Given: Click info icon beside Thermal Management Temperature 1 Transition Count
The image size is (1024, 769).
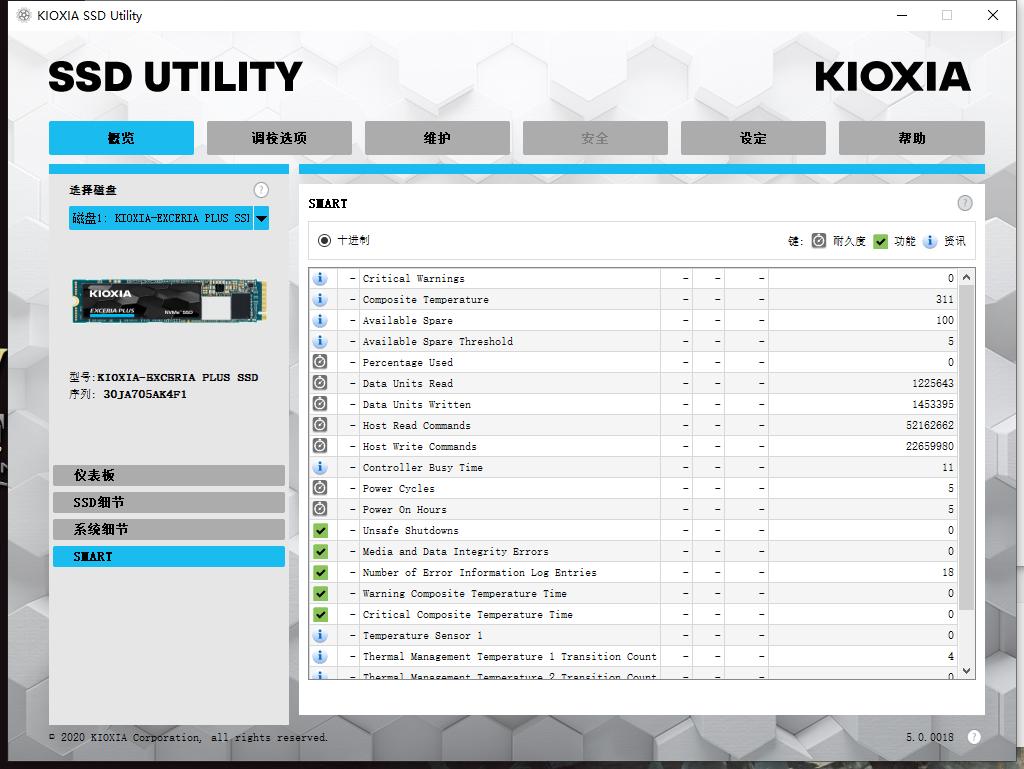Looking at the screenshot, I should 320,656.
